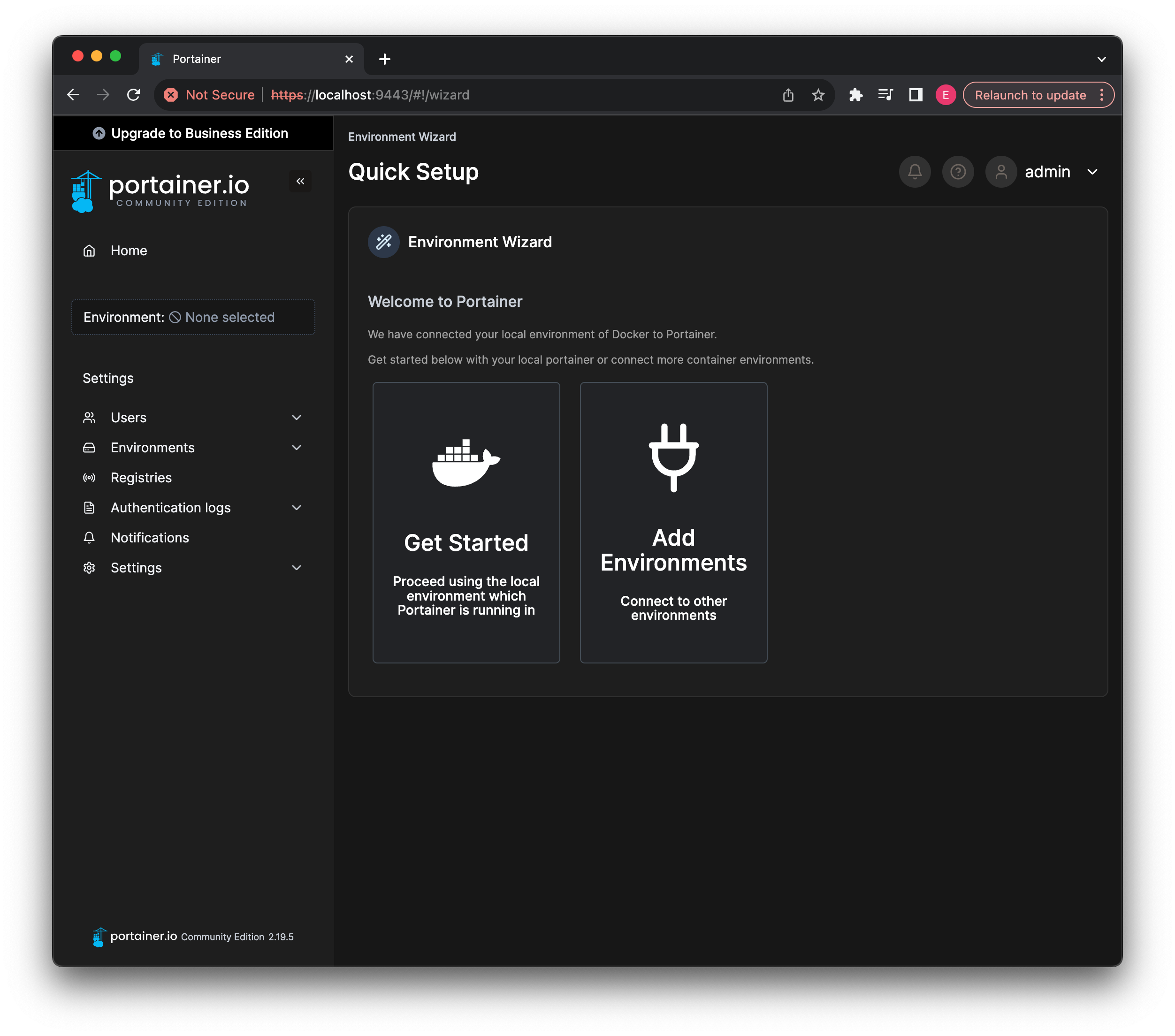The image size is (1175, 1036).
Task: Collapse the sidebar with double chevron
Action: point(300,181)
